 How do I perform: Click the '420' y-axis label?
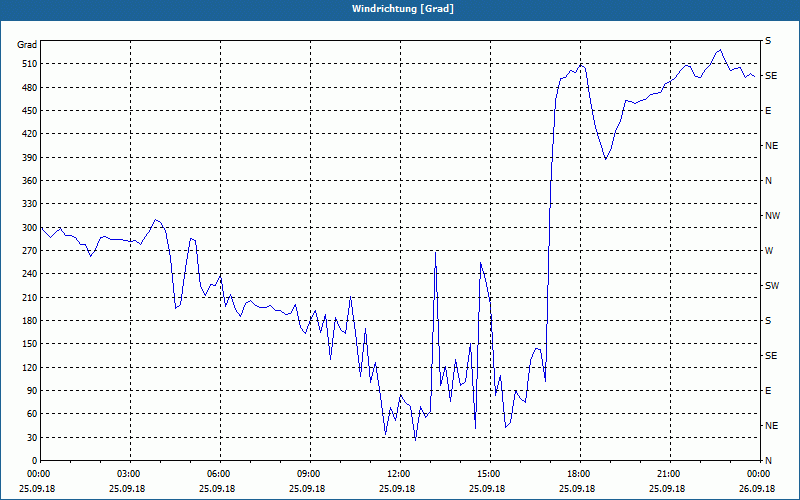[x=30, y=134]
